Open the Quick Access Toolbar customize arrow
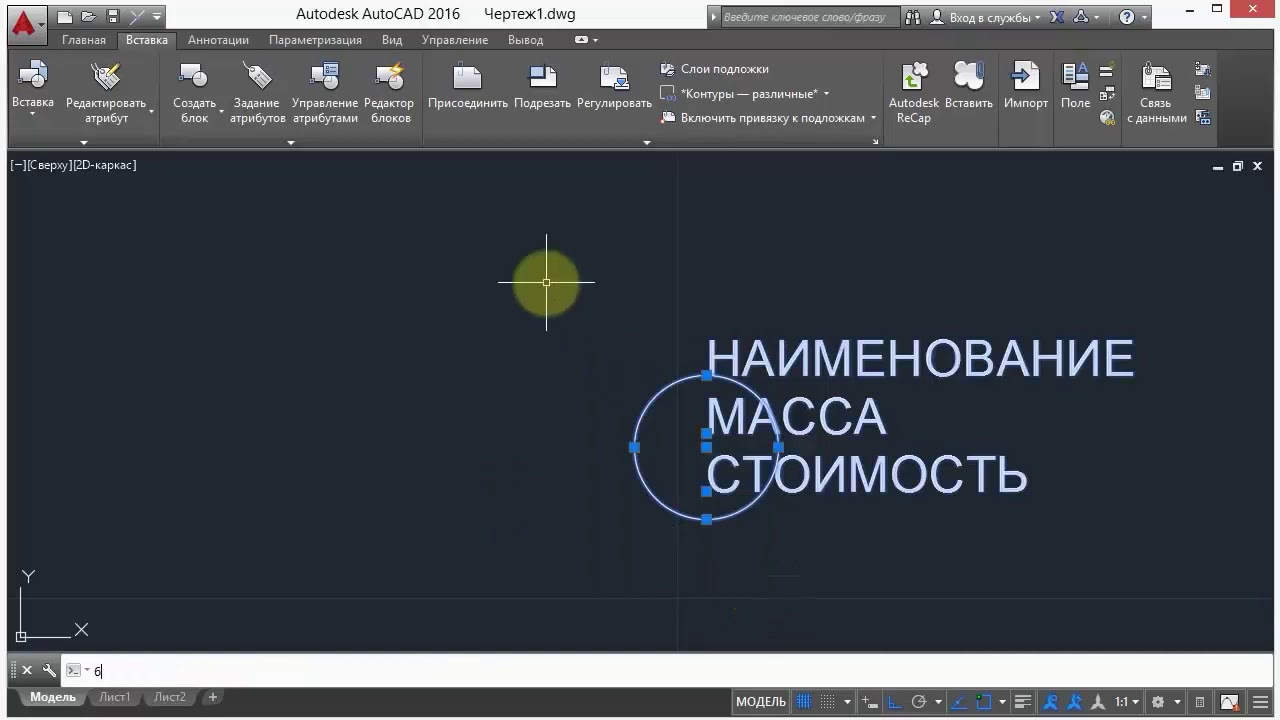Viewport: 1280px width, 720px height. click(158, 16)
